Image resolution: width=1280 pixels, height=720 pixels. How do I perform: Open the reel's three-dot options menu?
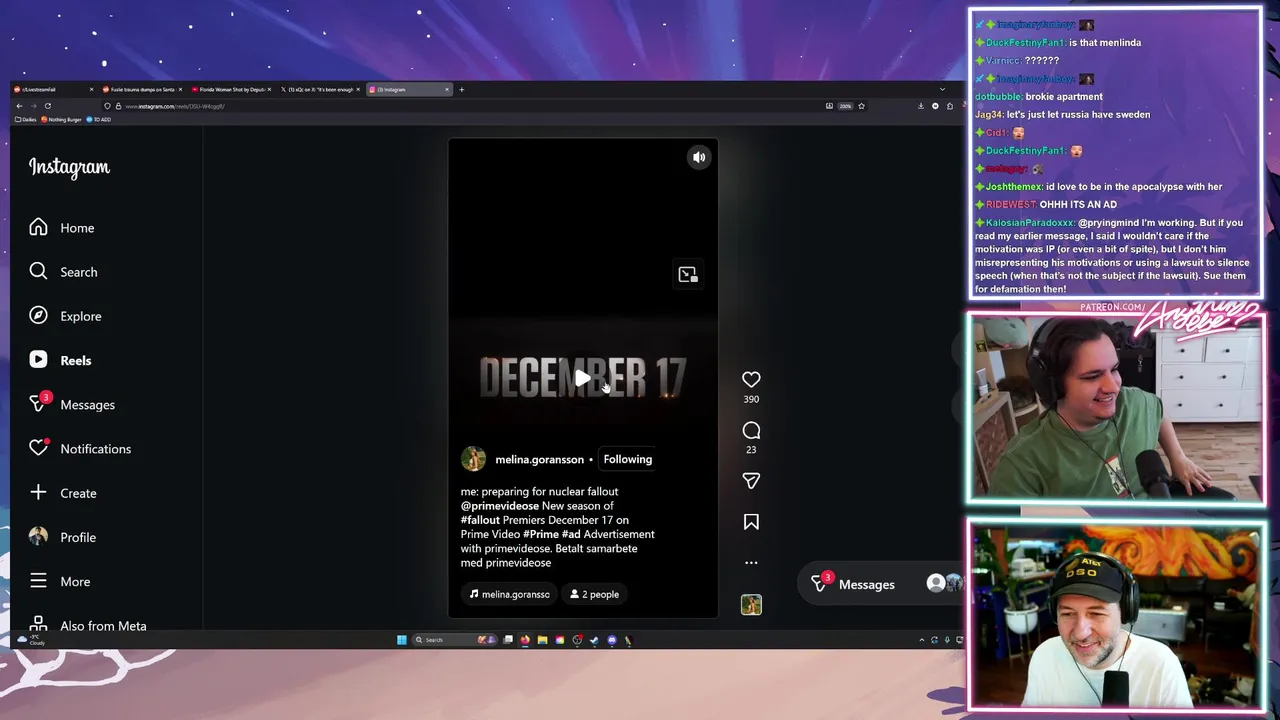(751, 563)
